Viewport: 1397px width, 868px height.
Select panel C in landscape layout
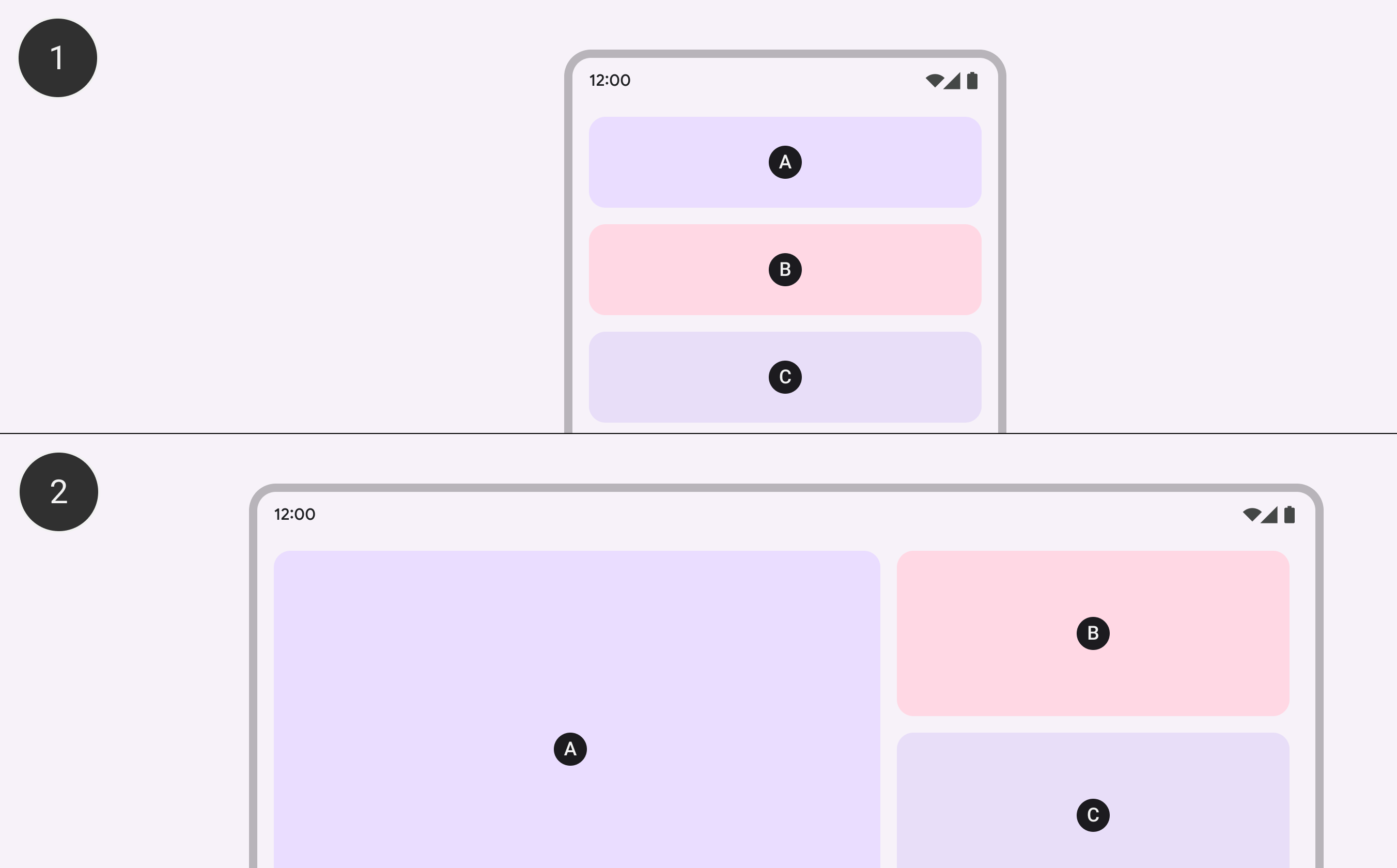click(x=1093, y=814)
